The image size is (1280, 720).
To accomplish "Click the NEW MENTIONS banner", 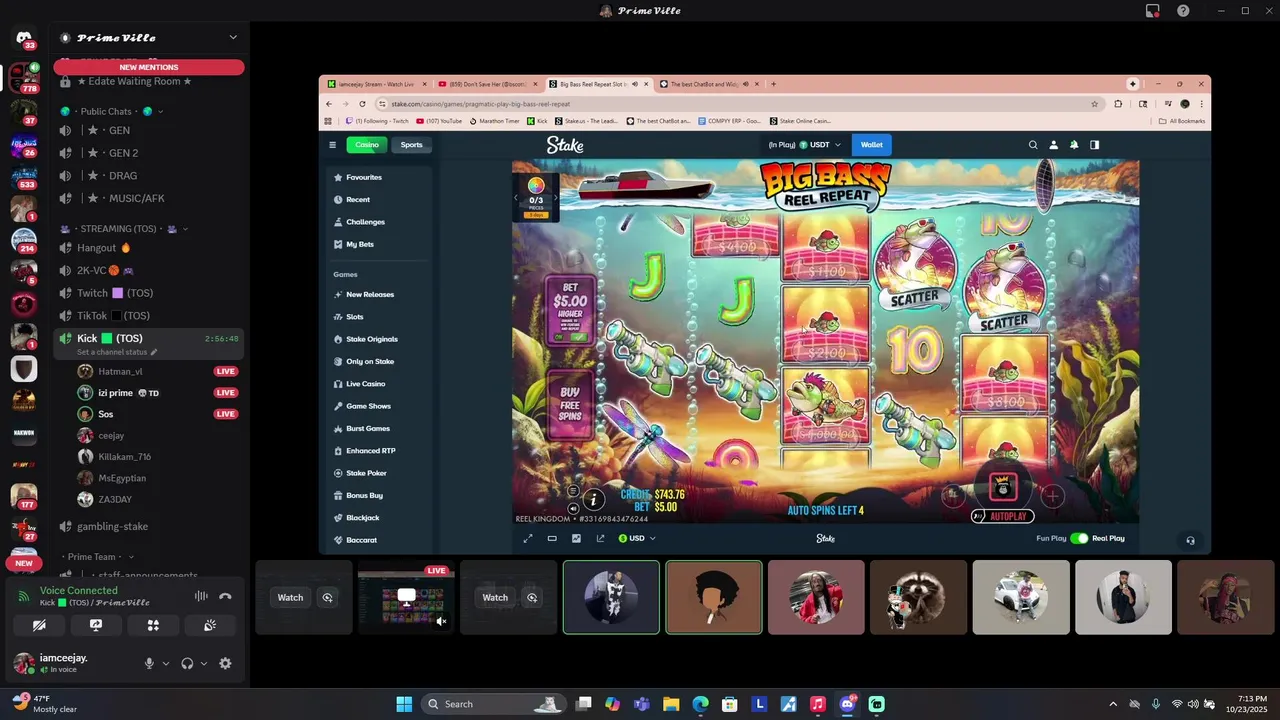I will [x=148, y=67].
